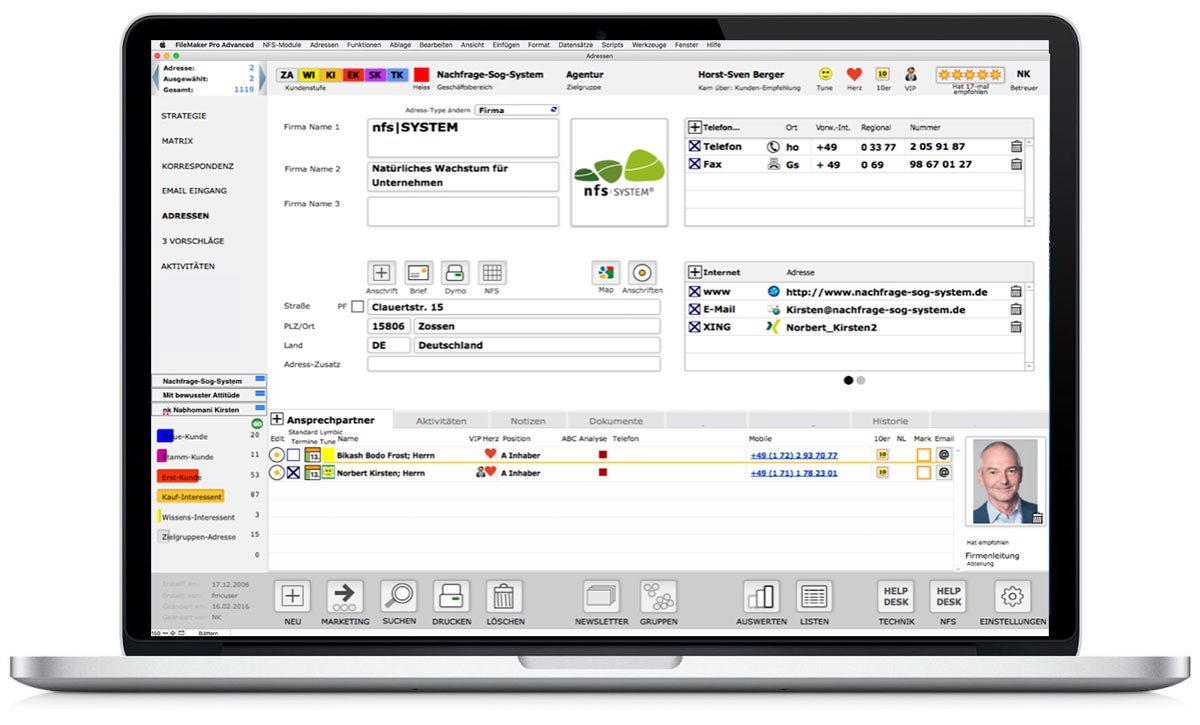The image size is (1200, 725).
Task: Open the Marketing arrow icon
Action: [x=345, y=597]
